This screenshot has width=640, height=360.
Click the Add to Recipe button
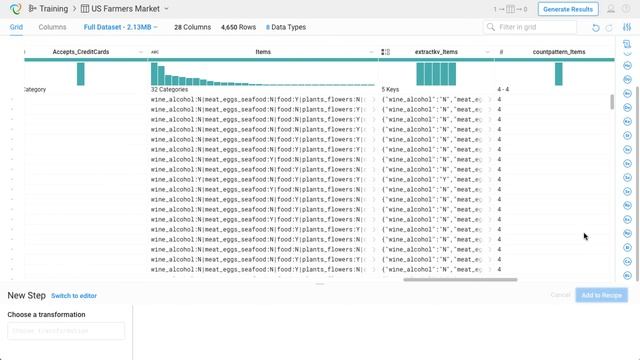pyautogui.click(x=602, y=295)
